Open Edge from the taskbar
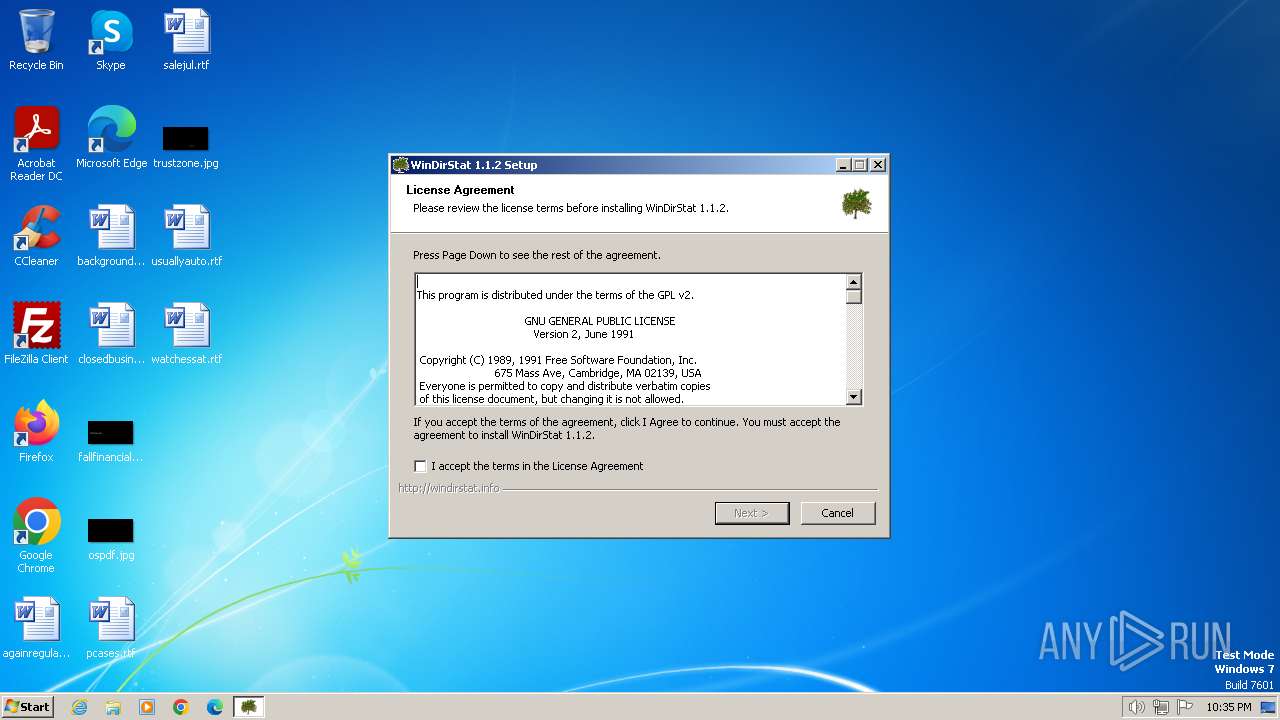The image size is (1280, 720). (215, 707)
